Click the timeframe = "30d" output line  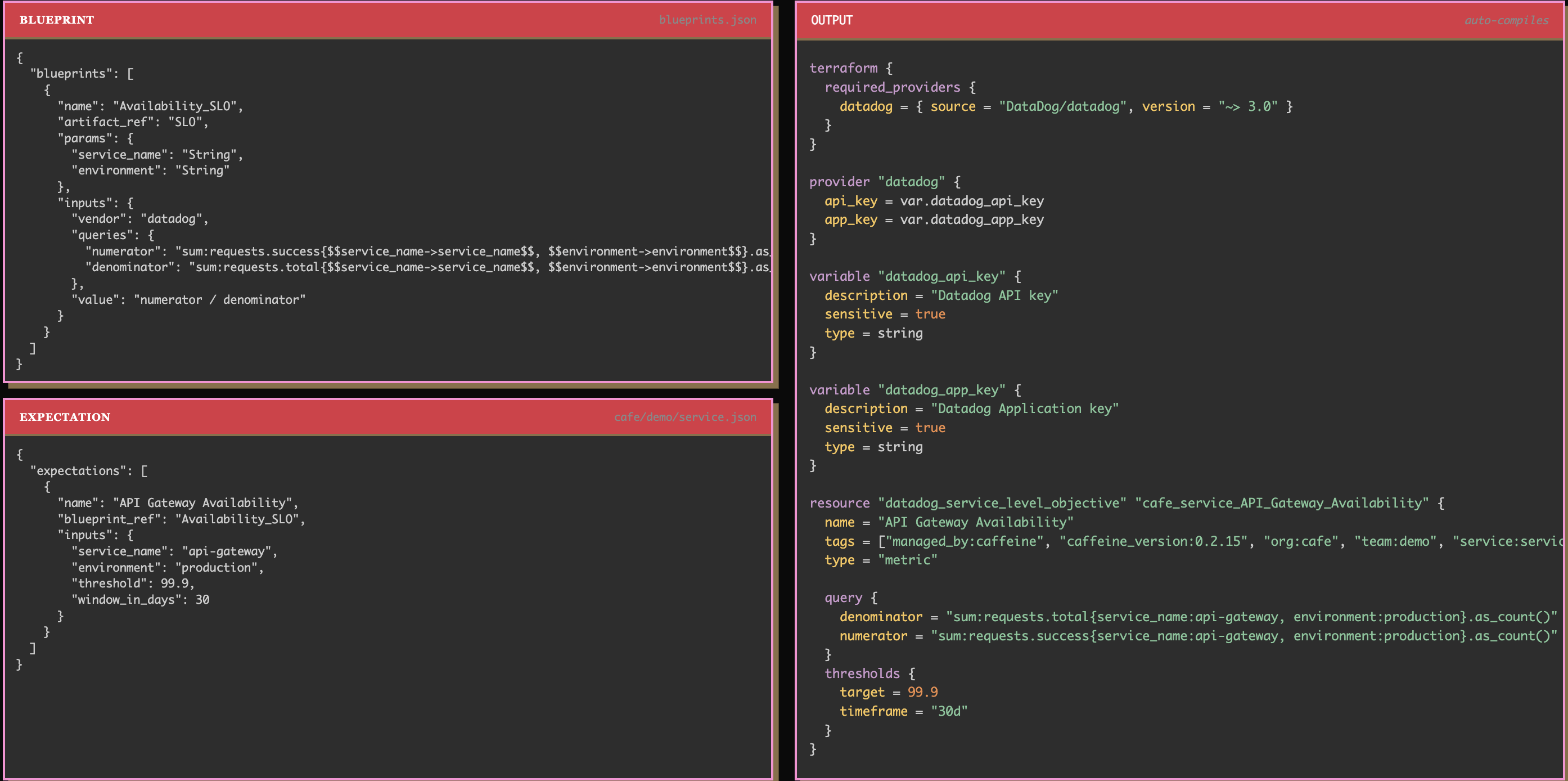tap(903, 711)
